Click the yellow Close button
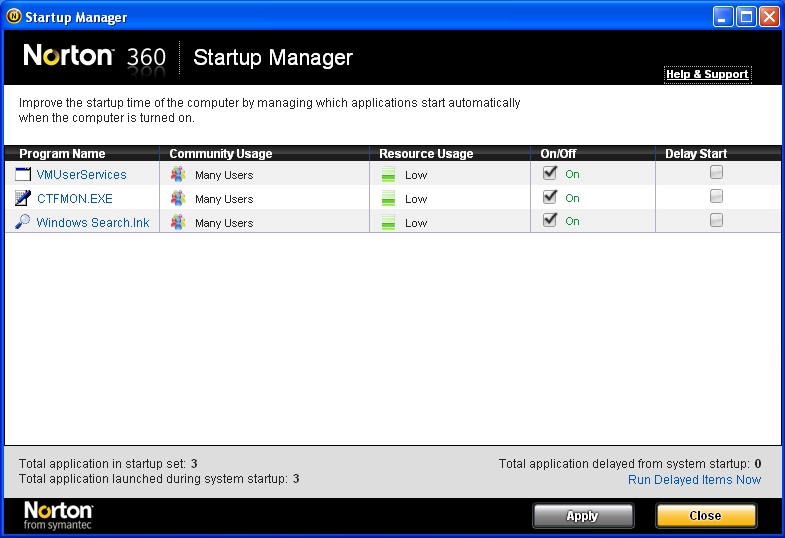 (706, 515)
